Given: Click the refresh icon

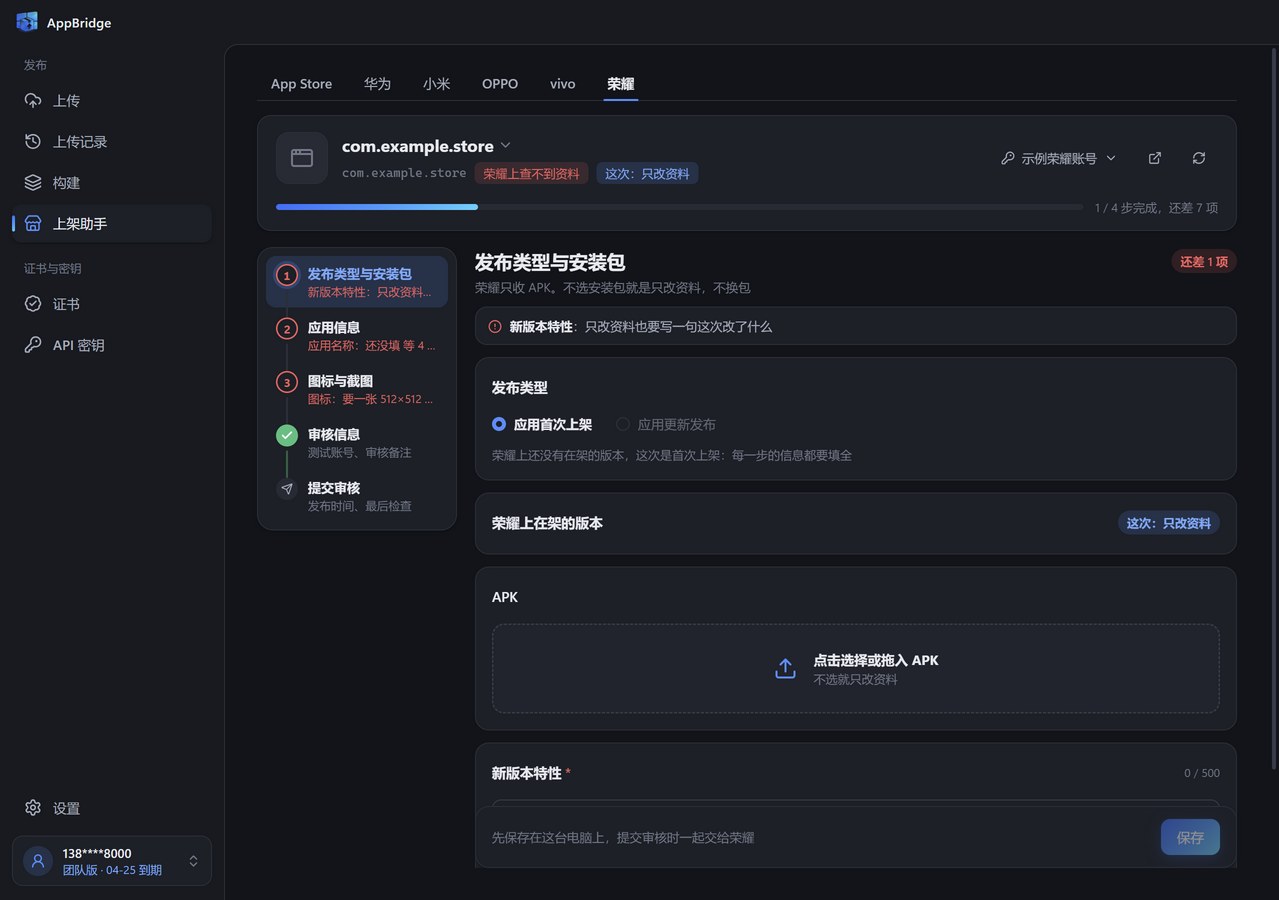Looking at the screenshot, I should click(x=1199, y=158).
